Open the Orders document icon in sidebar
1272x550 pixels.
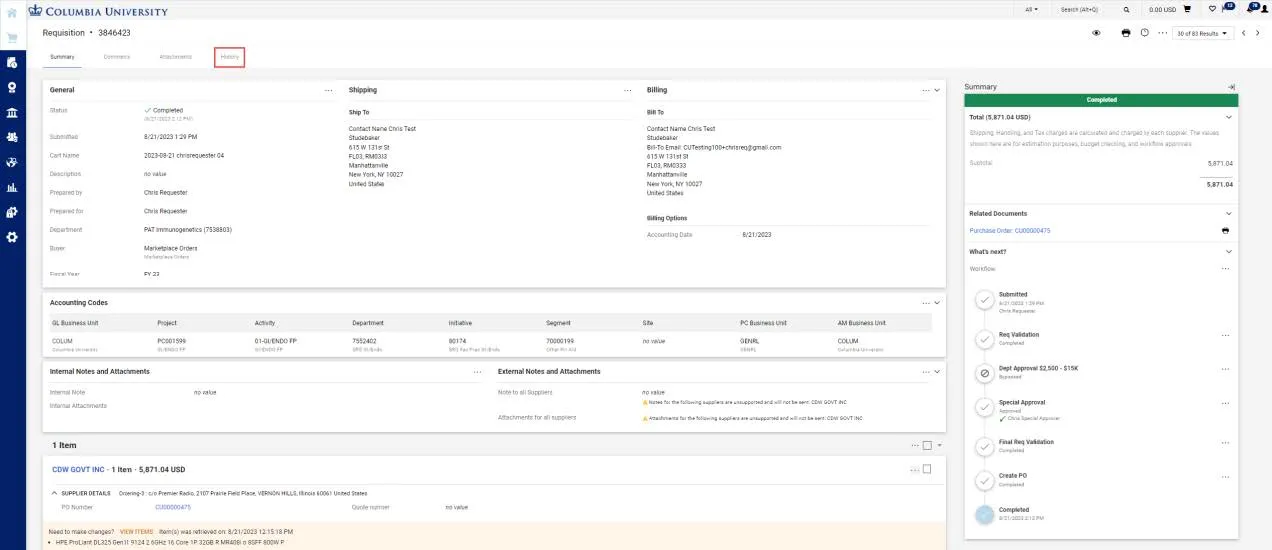(12, 63)
